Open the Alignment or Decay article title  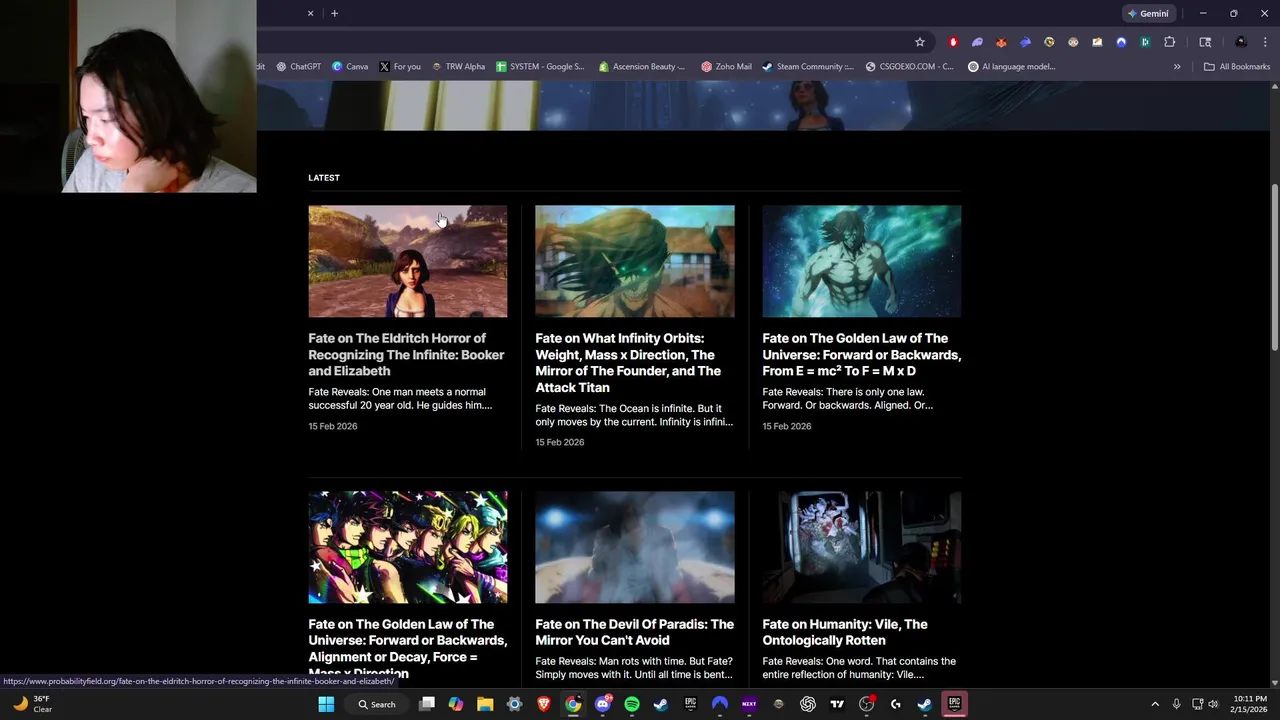point(407,648)
